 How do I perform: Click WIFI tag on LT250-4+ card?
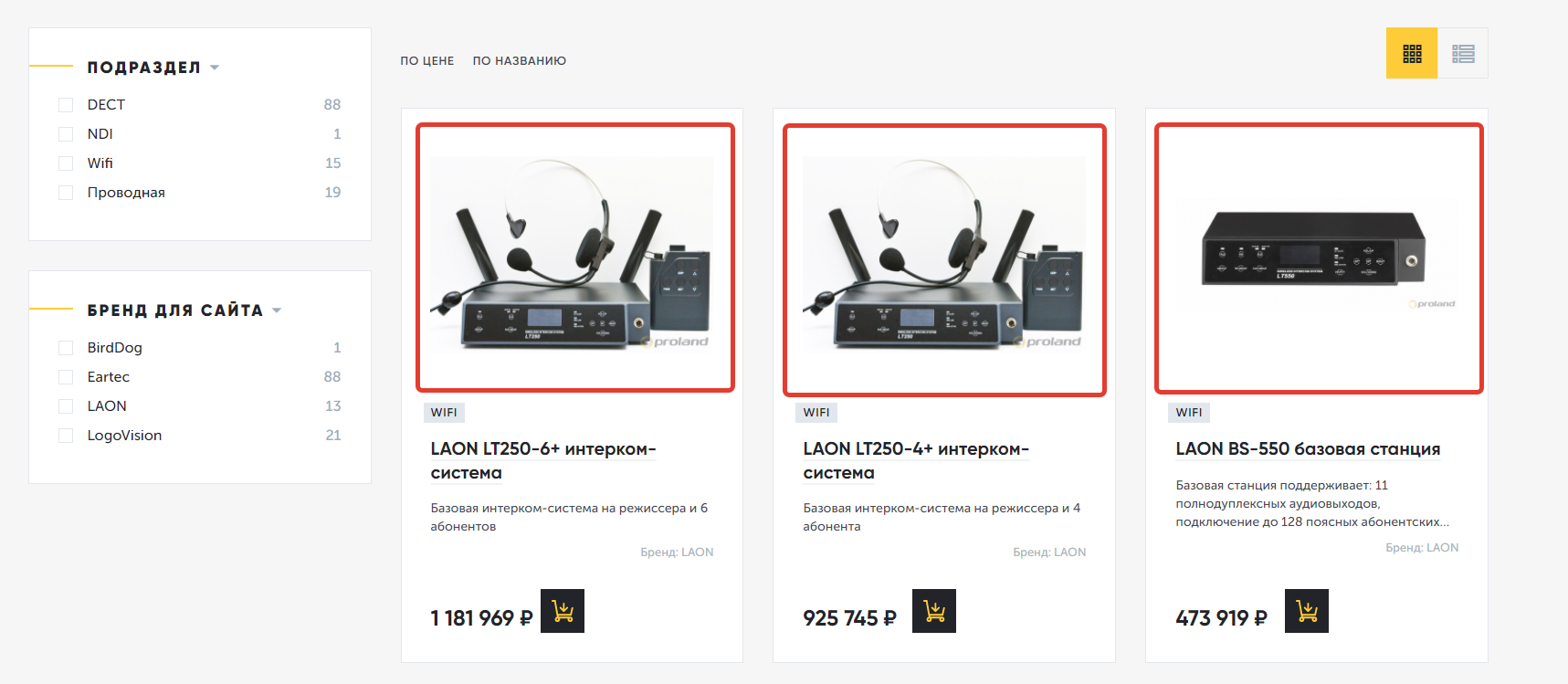coord(816,413)
